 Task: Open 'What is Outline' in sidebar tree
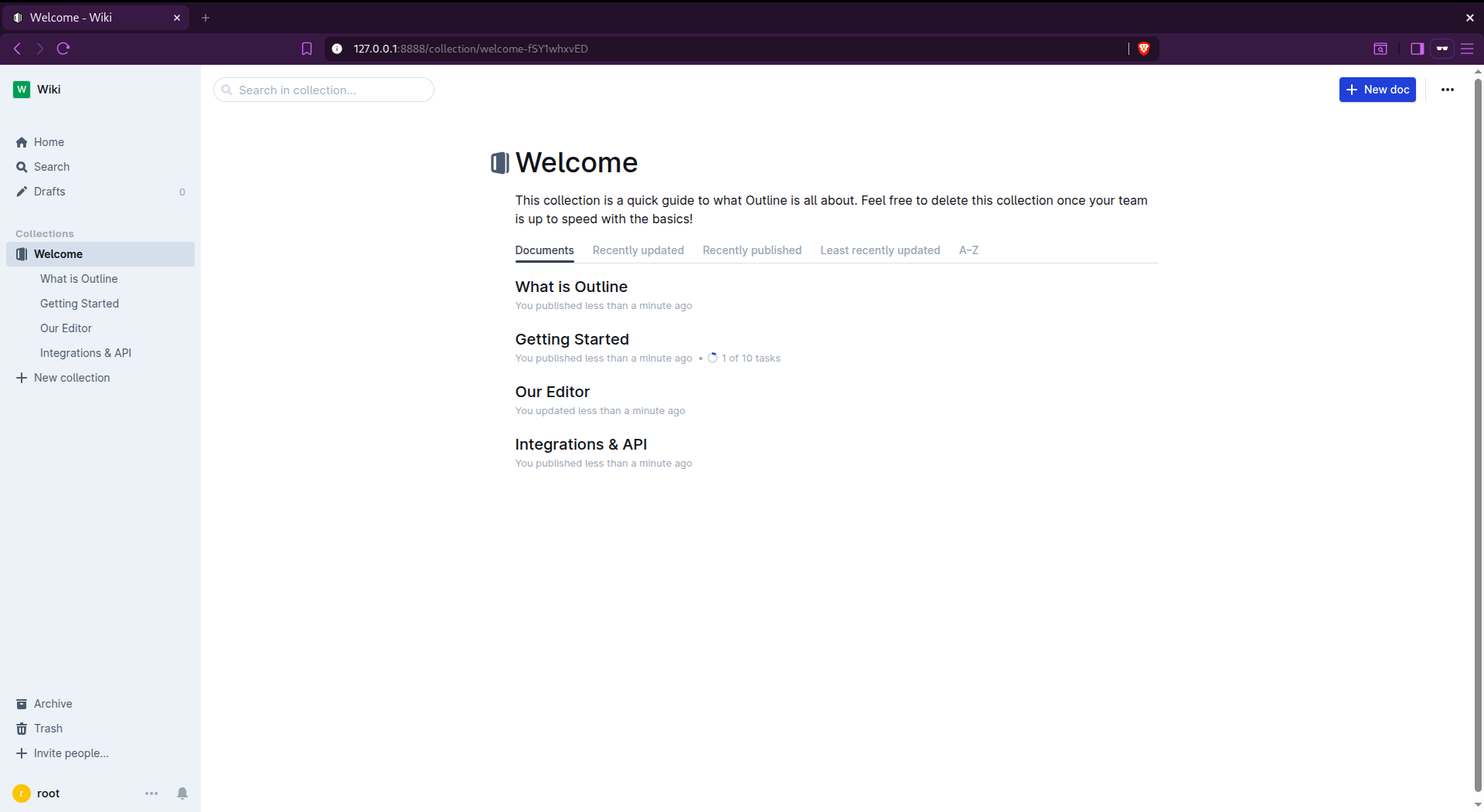click(x=79, y=279)
